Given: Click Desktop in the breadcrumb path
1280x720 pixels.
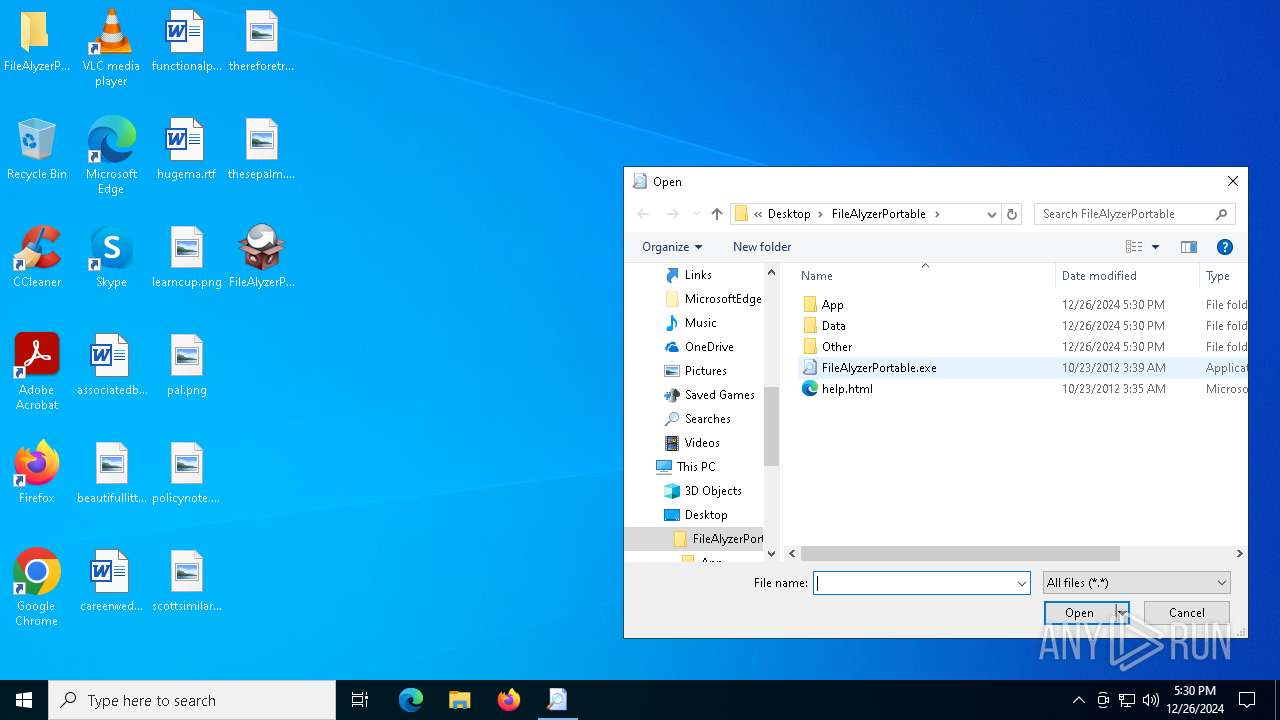Looking at the screenshot, I should 789,214.
